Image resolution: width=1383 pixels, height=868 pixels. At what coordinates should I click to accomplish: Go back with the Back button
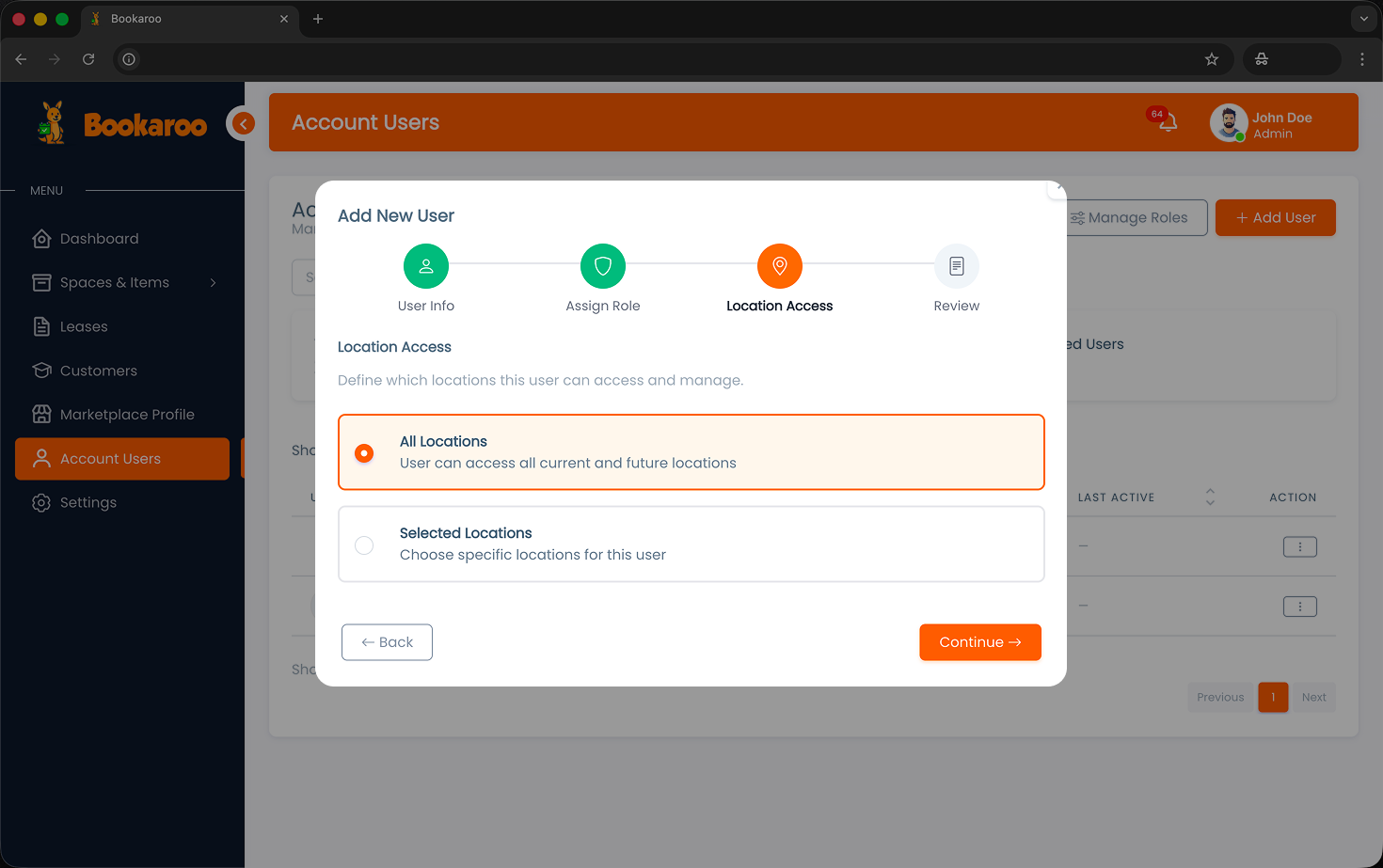point(387,642)
